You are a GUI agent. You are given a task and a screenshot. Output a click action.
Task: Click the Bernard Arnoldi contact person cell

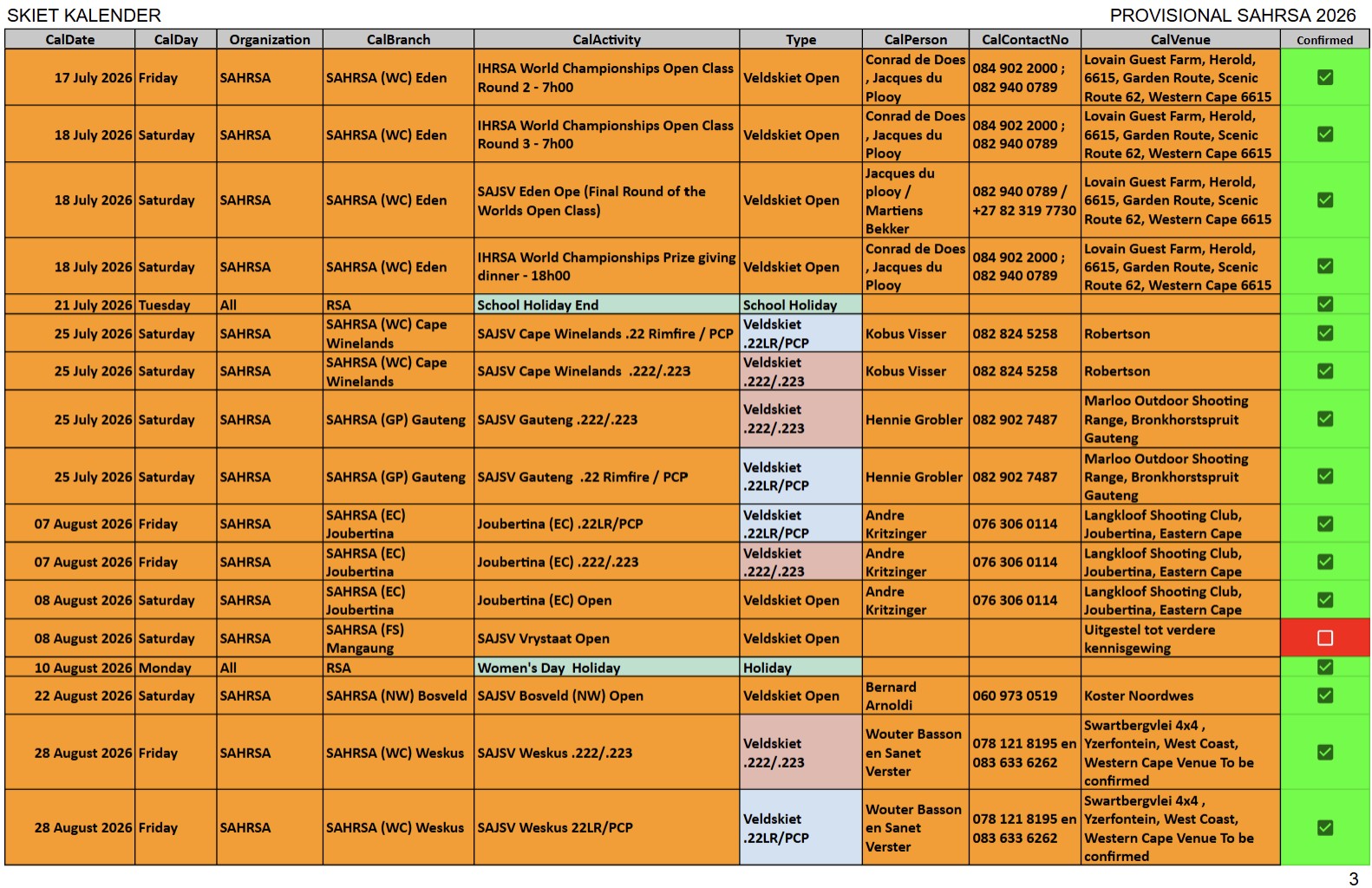pyautogui.click(x=916, y=695)
